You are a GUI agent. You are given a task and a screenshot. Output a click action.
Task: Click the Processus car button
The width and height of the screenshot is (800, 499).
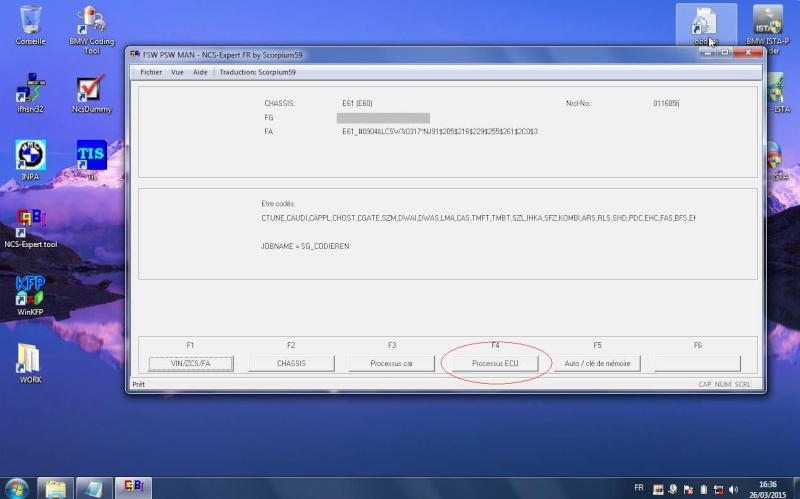pyautogui.click(x=391, y=363)
